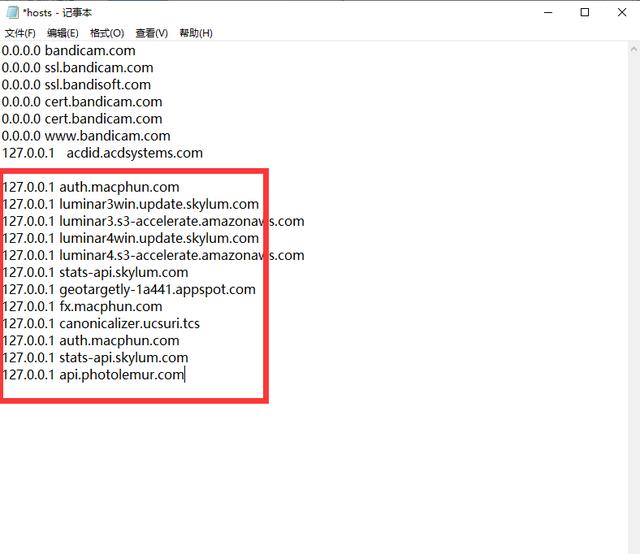Click the luminar3.s3-accelerate.amazonaws.com line
The height and width of the screenshot is (554, 640).
[153, 221]
